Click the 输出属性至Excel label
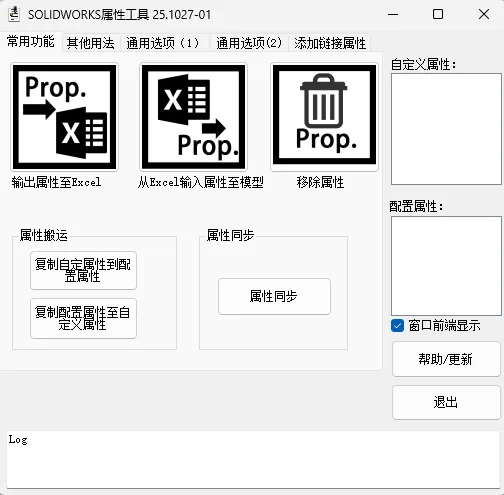Viewport: 504px width, 495px height. pyautogui.click(x=56, y=182)
